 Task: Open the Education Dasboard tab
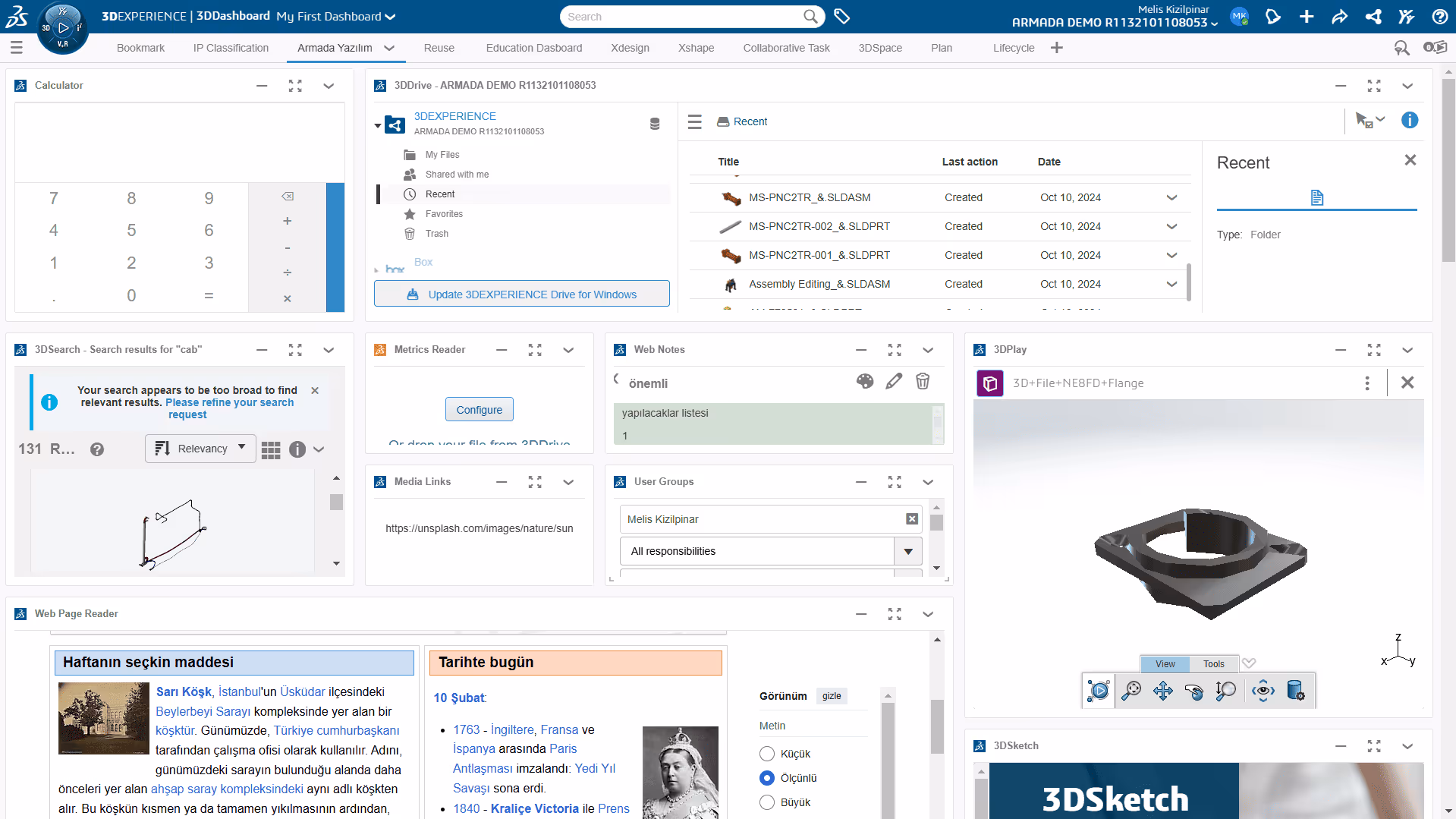coord(534,48)
